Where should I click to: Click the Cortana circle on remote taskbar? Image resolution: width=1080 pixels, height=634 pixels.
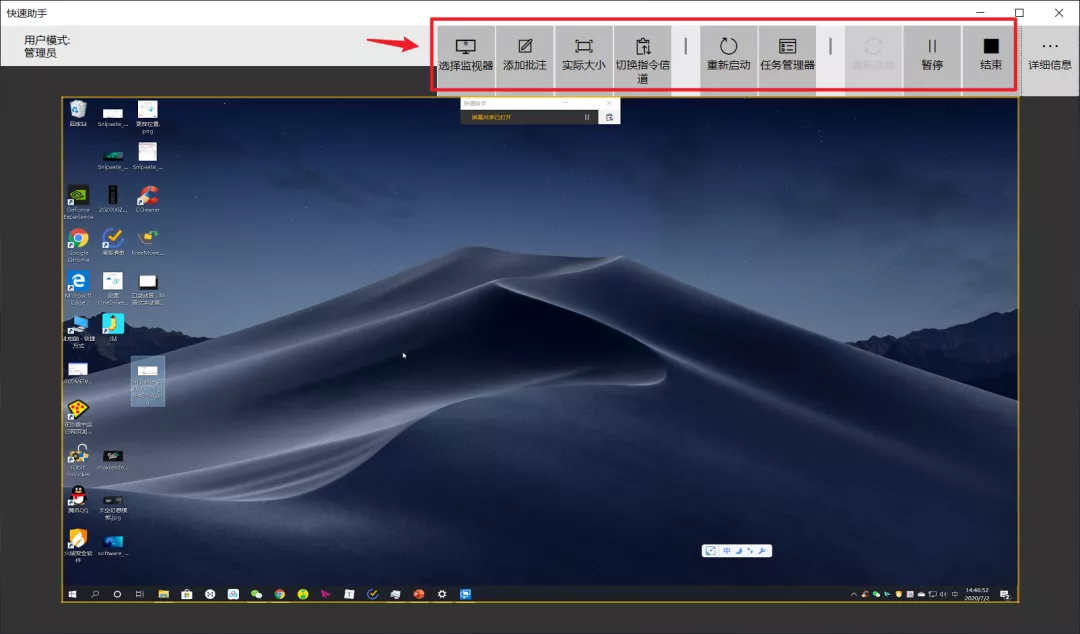pos(117,594)
